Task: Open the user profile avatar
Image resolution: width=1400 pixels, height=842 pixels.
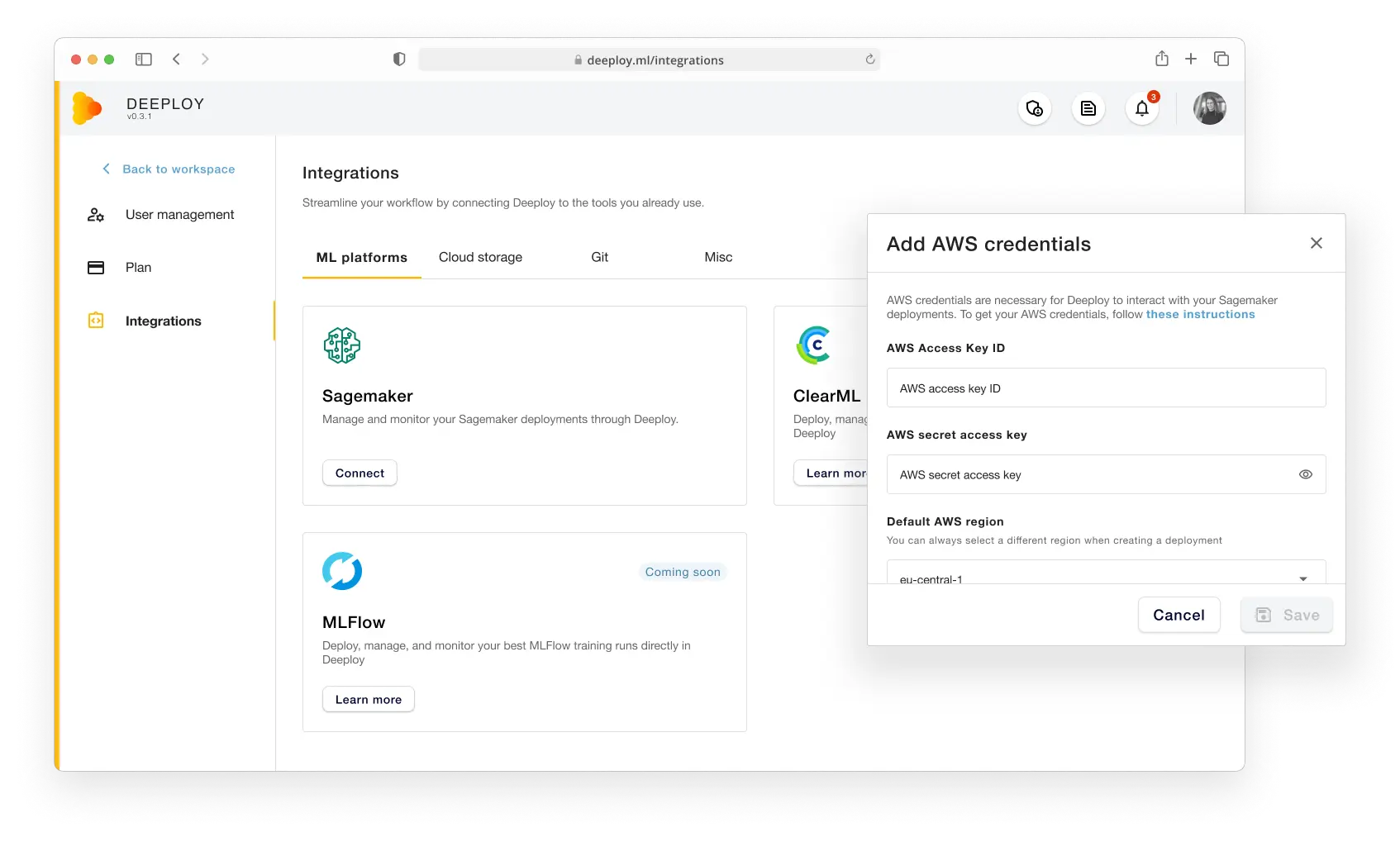Action: click(1210, 108)
